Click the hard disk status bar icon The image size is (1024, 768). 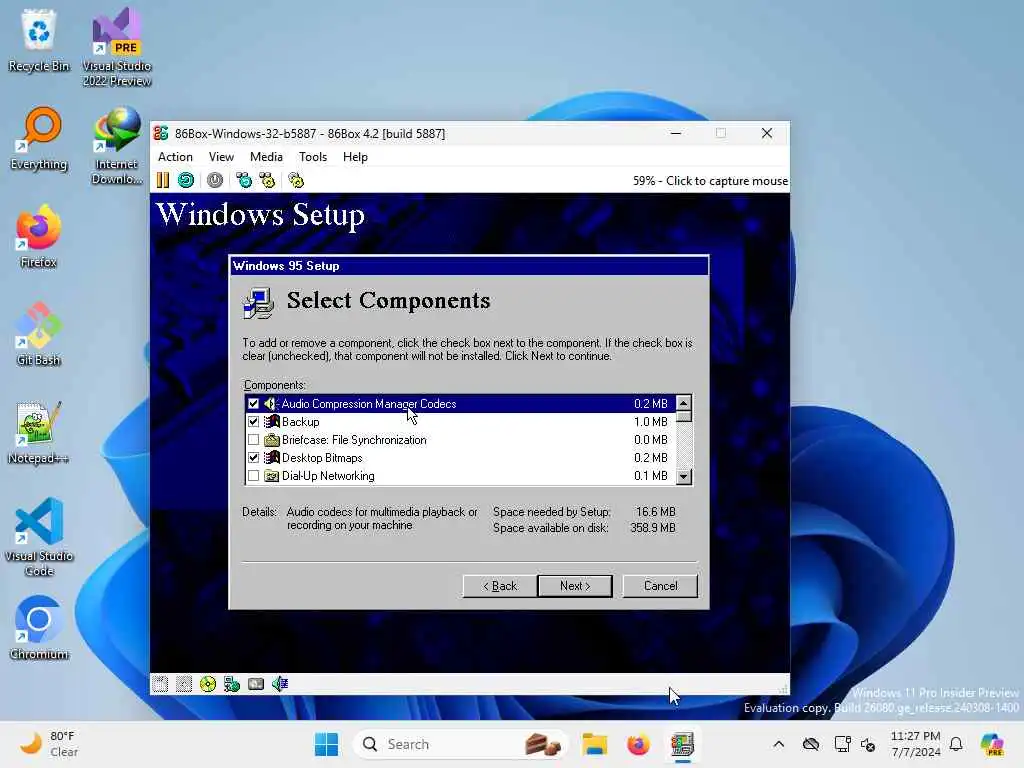[x=256, y=684]
